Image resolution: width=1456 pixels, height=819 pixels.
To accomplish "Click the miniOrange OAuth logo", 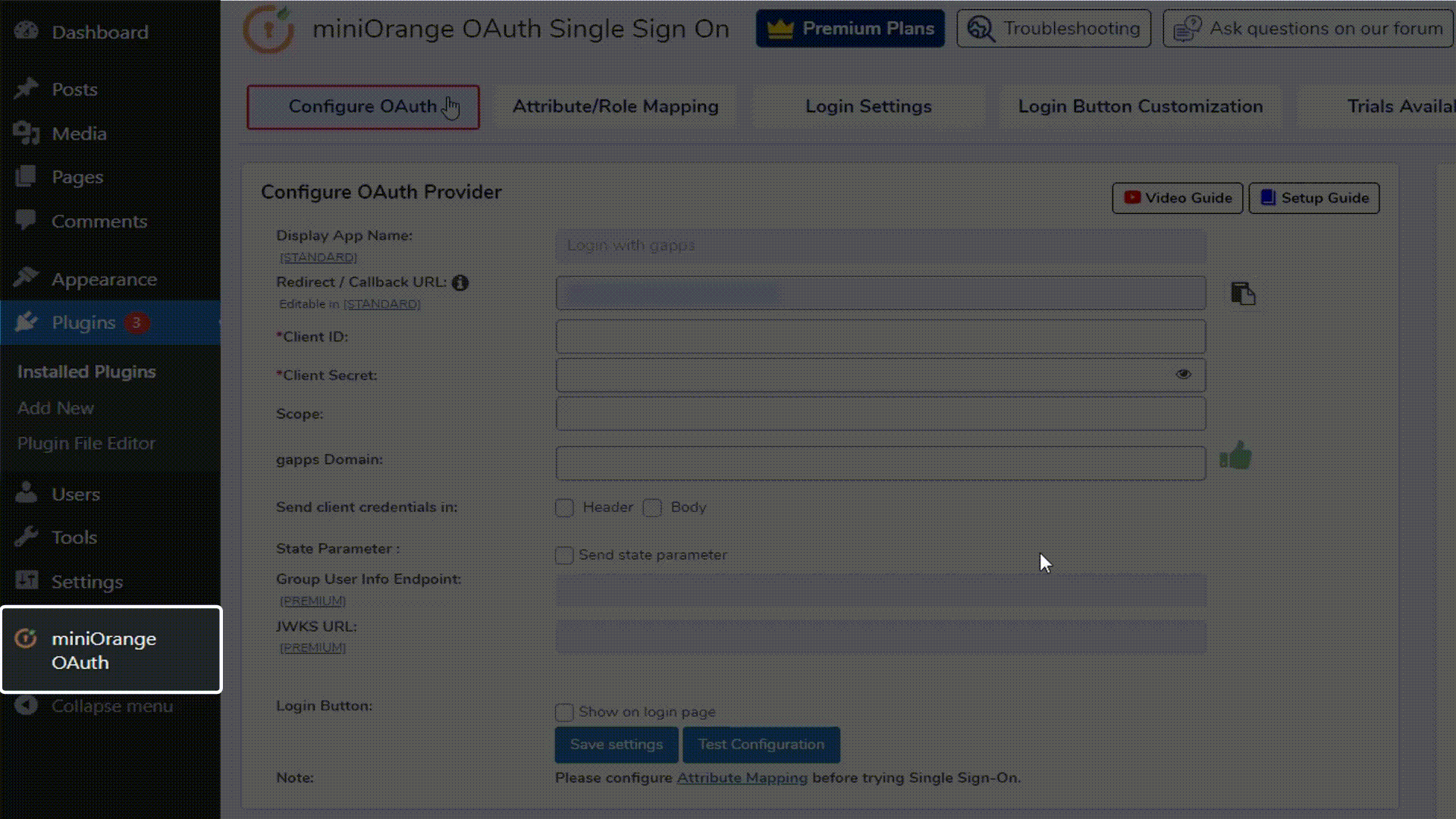I will pyautogui.click(x=269, y=29).
